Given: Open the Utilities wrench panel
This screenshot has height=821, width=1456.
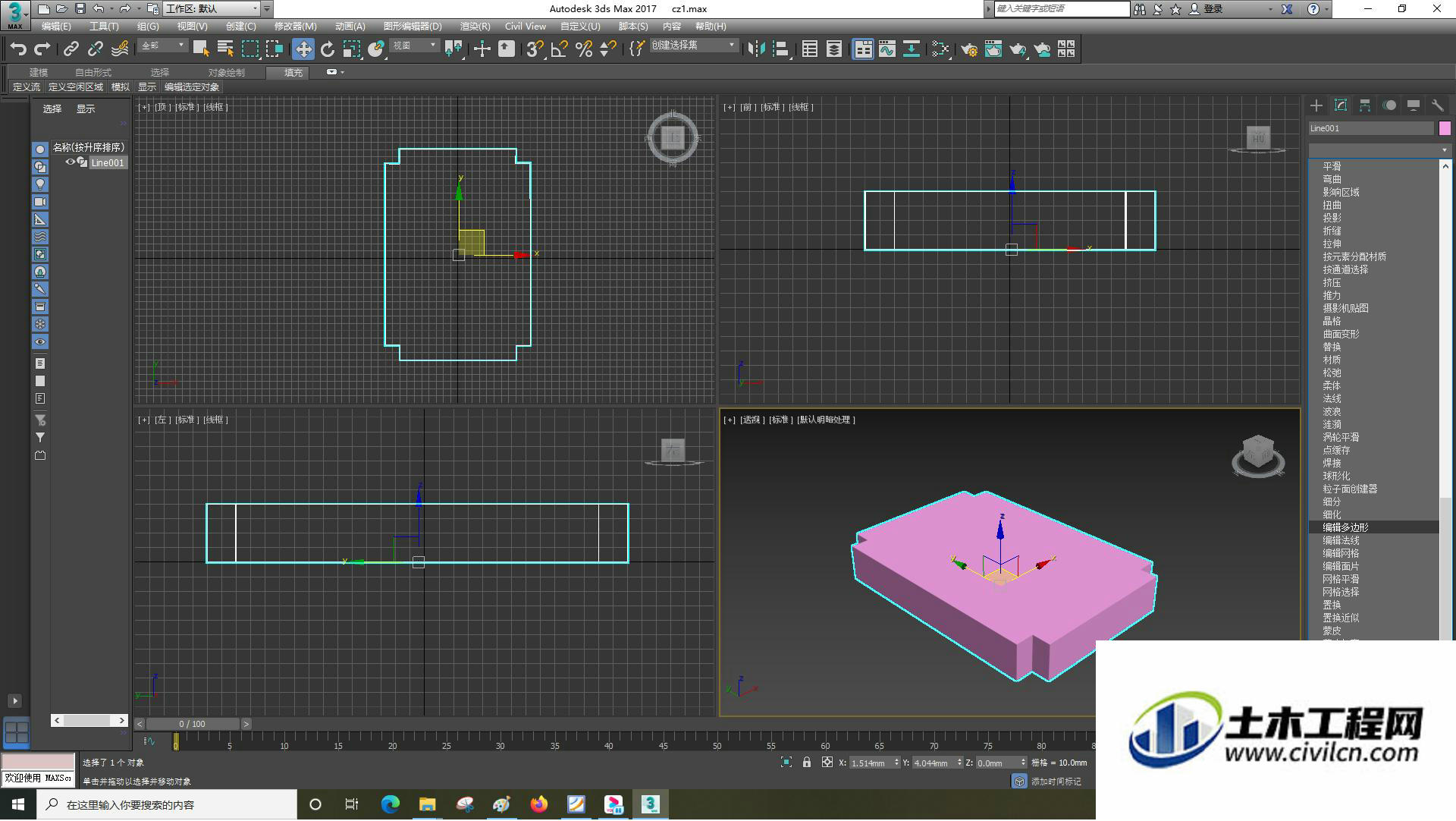Looking at the screenshot, I should point(1437,105).
